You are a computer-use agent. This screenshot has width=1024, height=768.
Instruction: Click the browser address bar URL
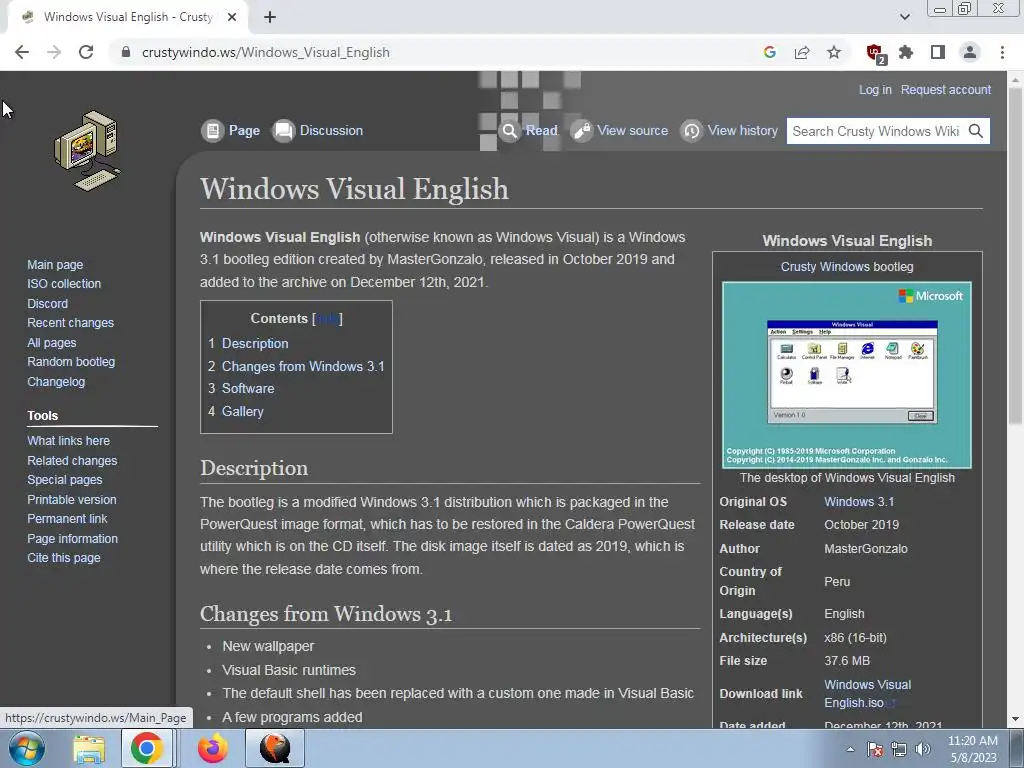266,52
